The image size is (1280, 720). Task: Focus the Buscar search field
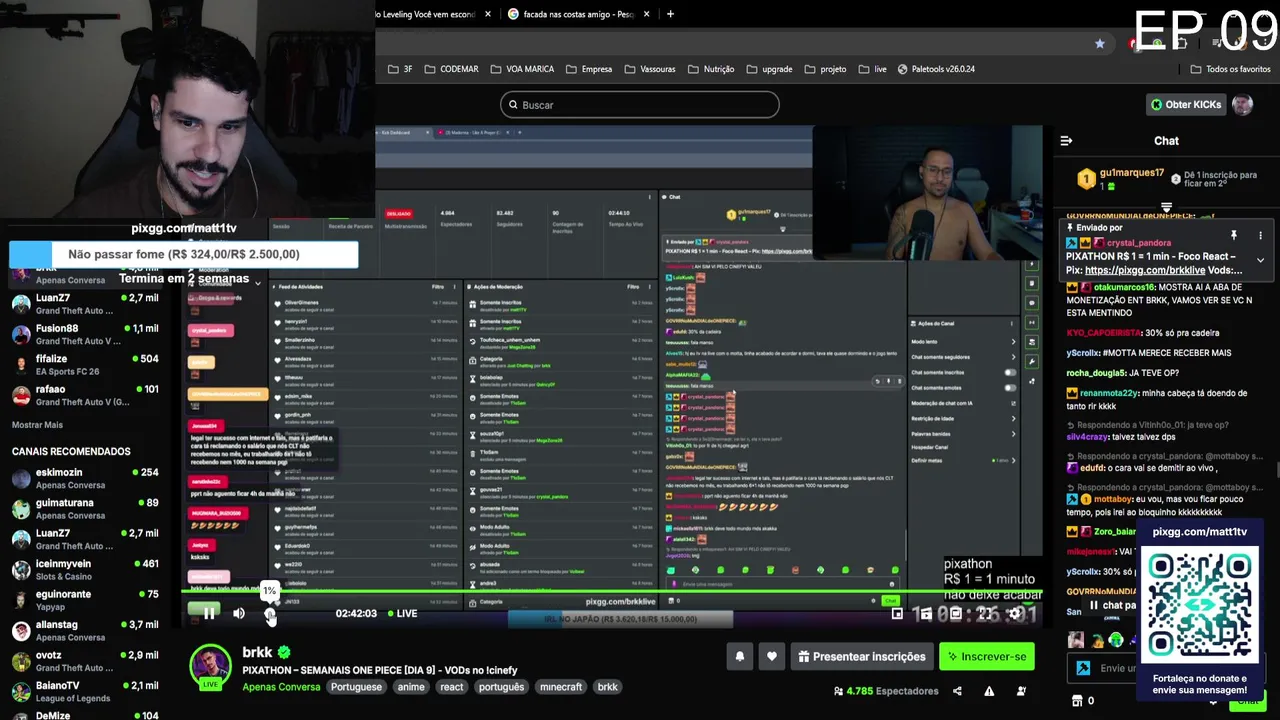(x=639, y=104)
